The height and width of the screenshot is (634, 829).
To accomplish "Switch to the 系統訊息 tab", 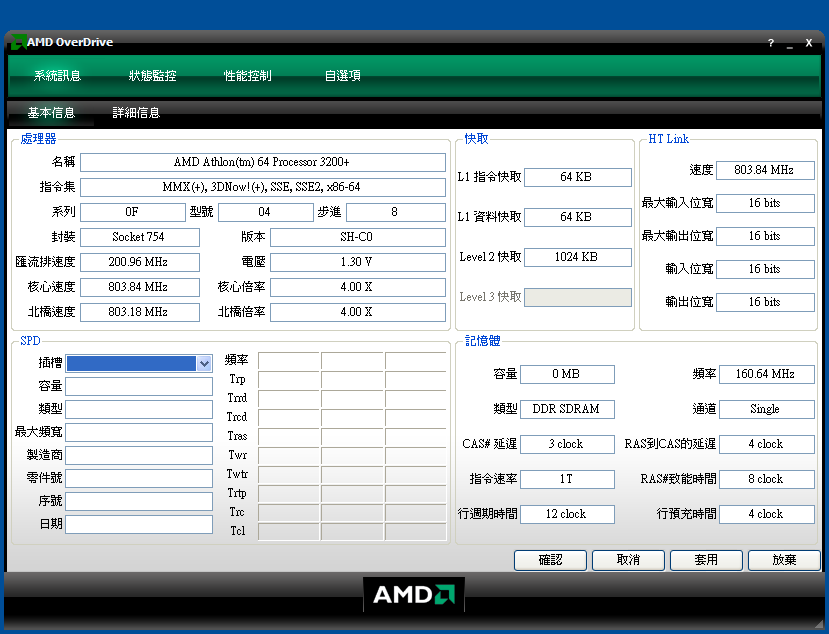I will click(57, 76).
